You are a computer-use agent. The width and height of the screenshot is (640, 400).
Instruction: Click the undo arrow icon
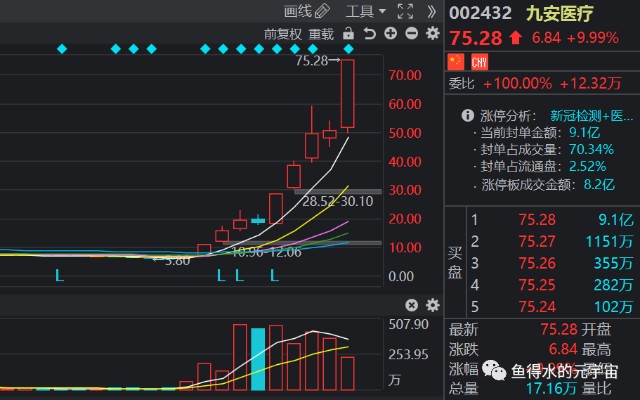click(369, 33)
